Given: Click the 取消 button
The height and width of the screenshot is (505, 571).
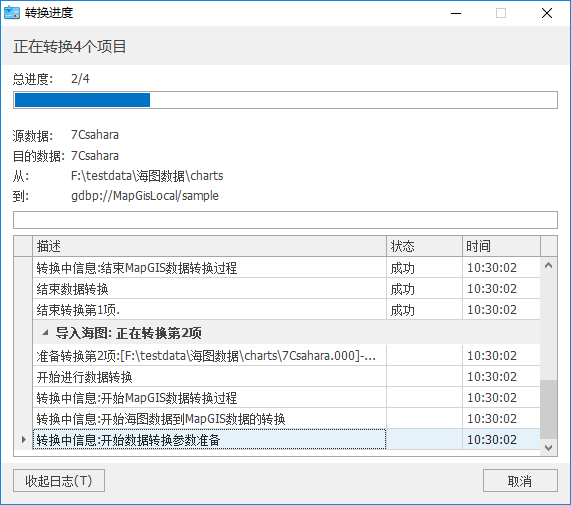Looking at the screenshot, I should [520, 481].
